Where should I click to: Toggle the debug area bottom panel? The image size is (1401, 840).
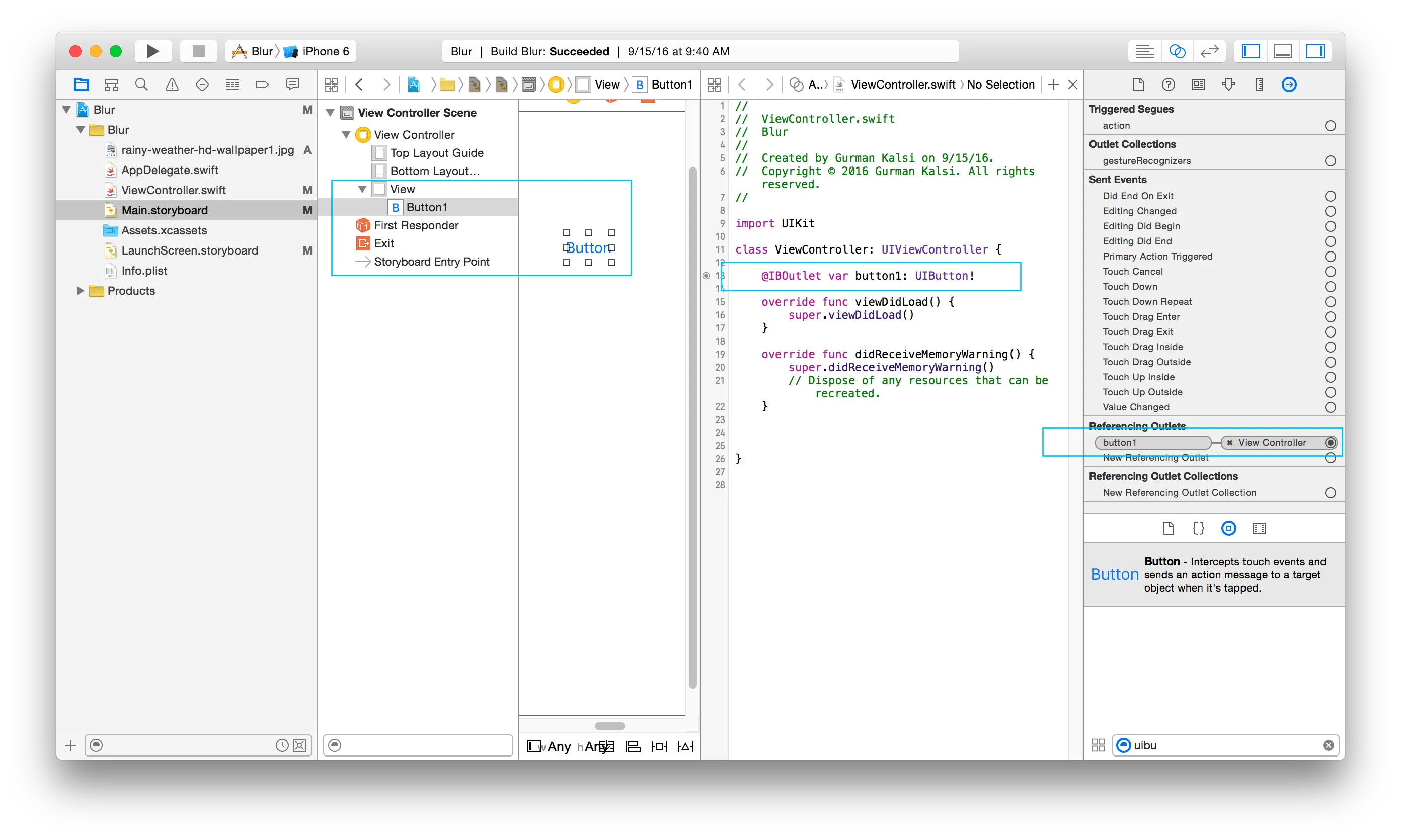pos(1283,51)
